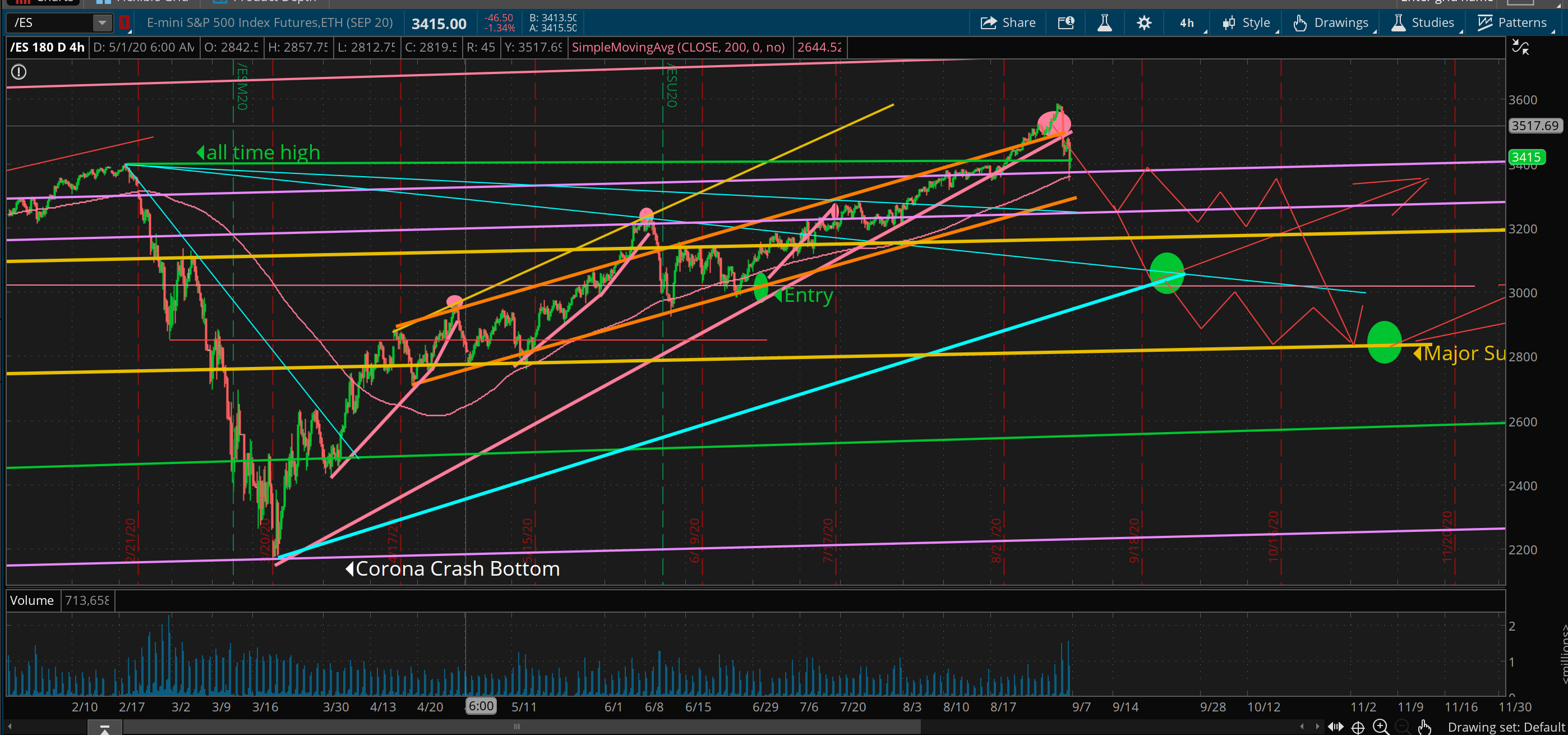Viewport: 1568px width, 735px height.
Task: Click the red link indicator next to symbol
Action: tap(124, 23)
